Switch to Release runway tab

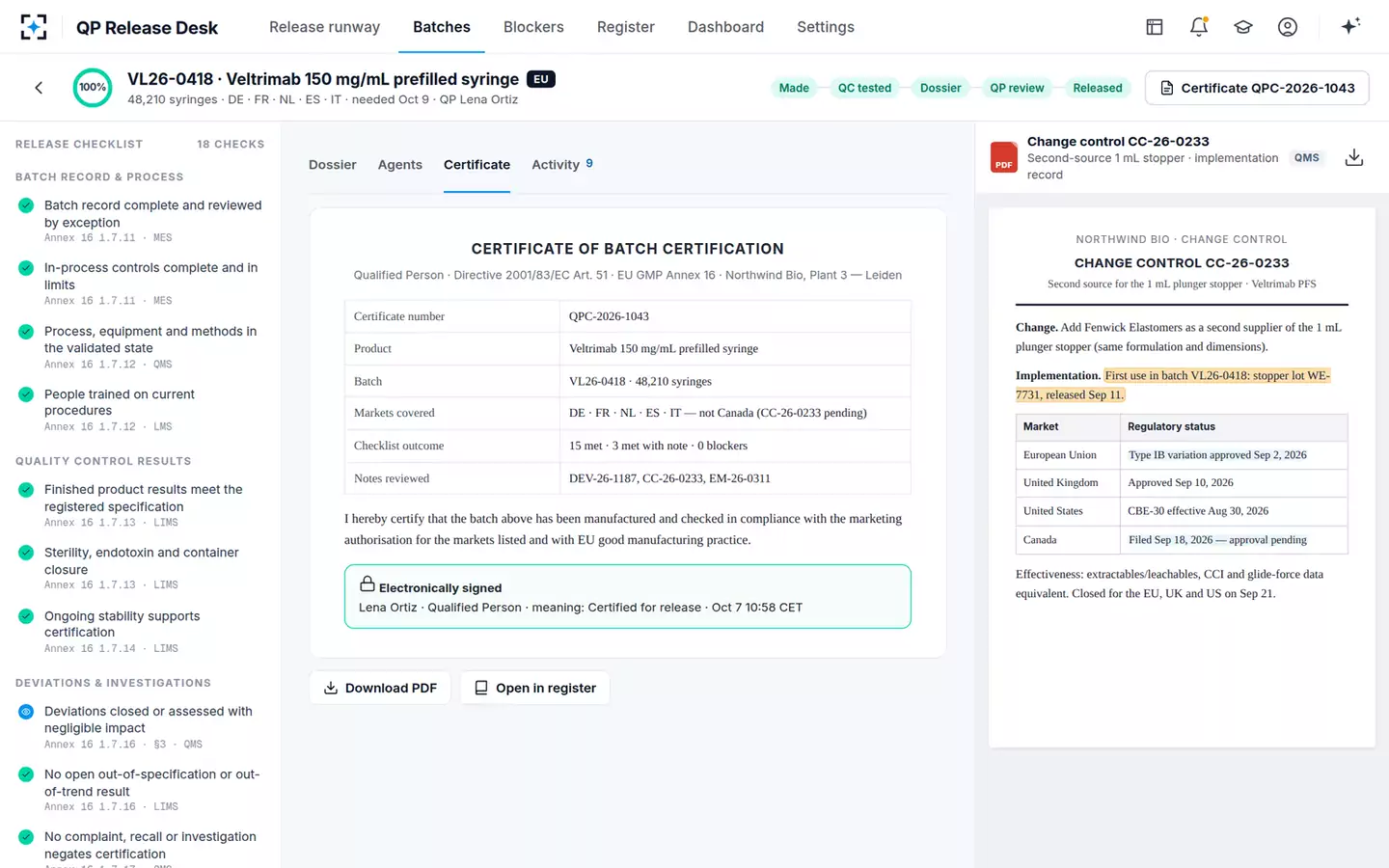pyautogui.click(x=324, y=27)
